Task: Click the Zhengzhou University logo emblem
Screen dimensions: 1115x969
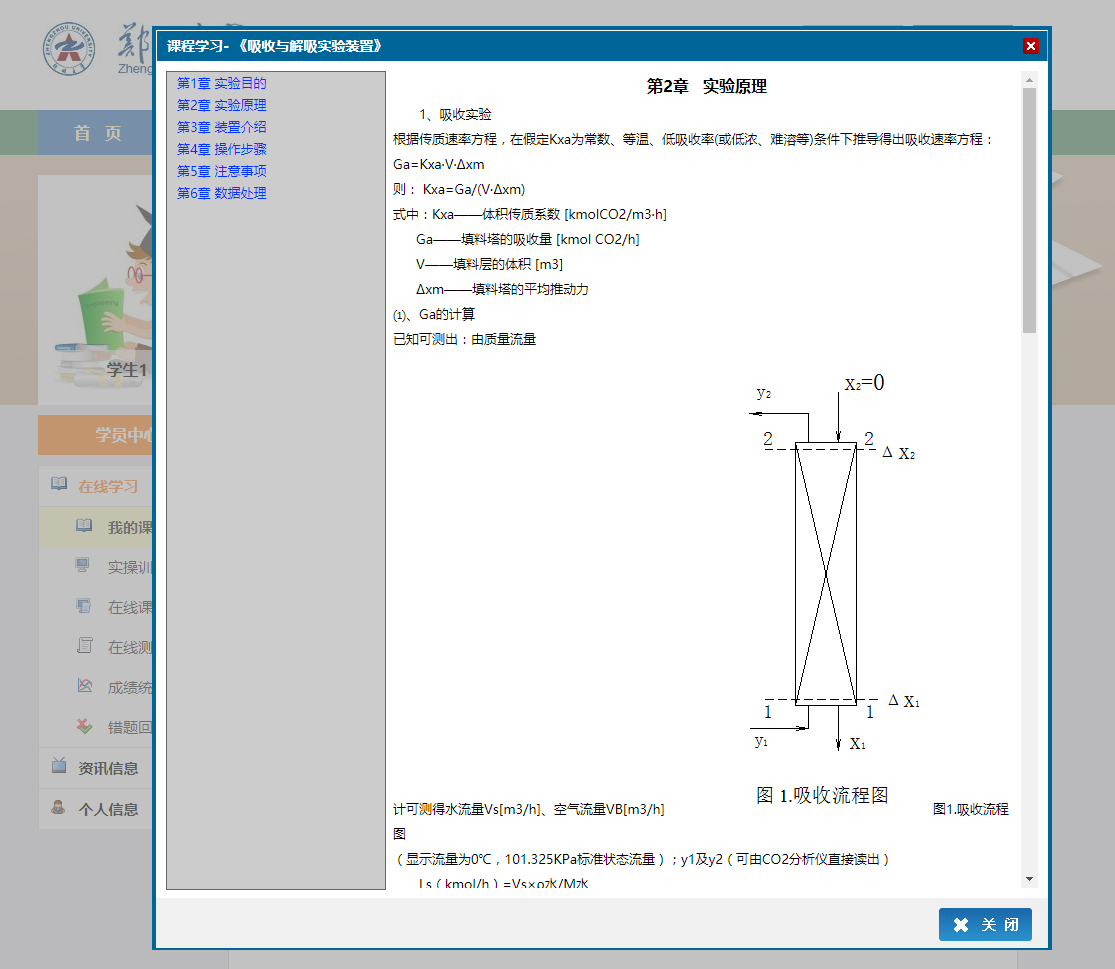Action: pos(70,50)
